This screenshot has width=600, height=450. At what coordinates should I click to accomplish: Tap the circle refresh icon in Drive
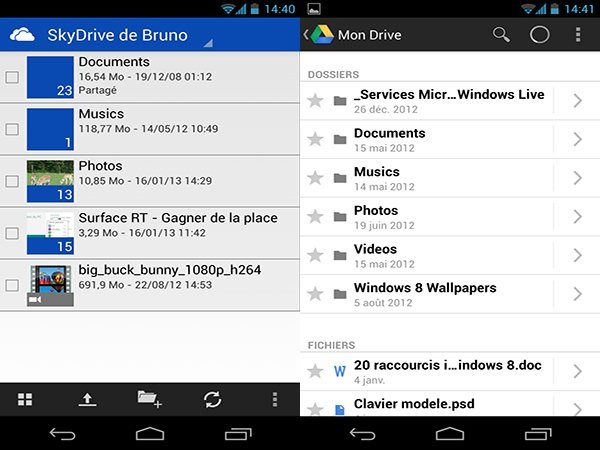pos(540,34)
